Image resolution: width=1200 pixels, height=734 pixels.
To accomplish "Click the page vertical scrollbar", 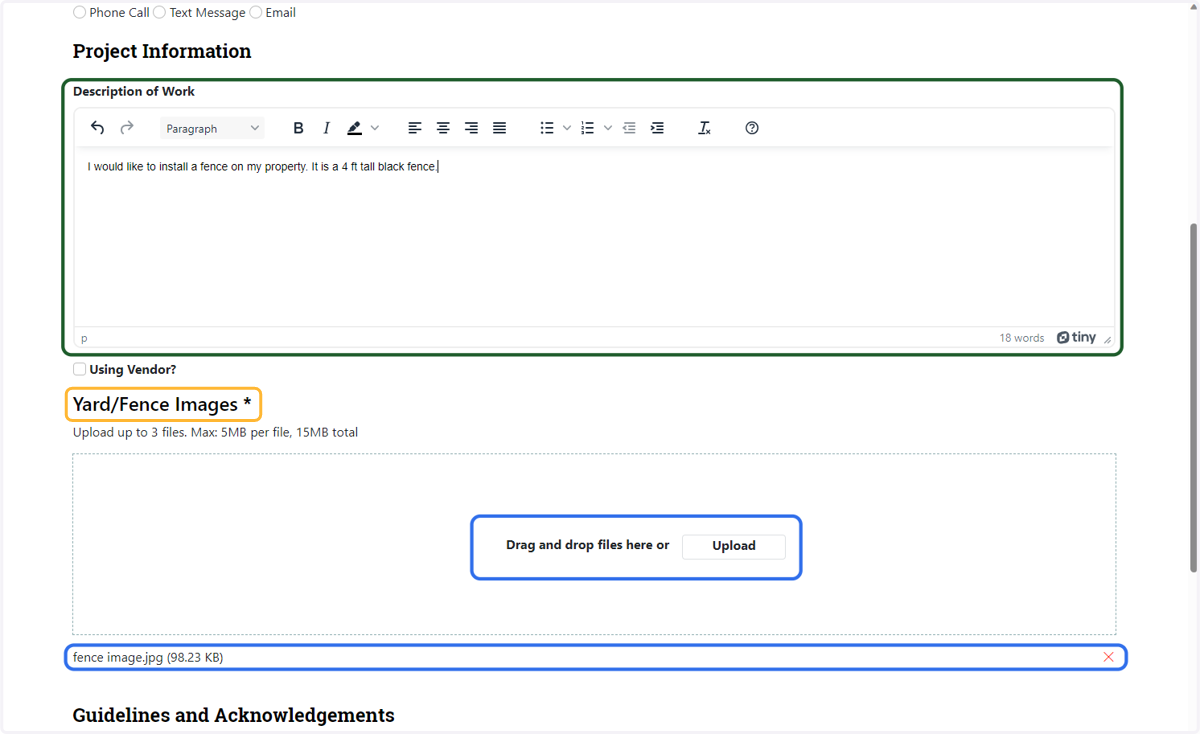I will (1193, 397).
